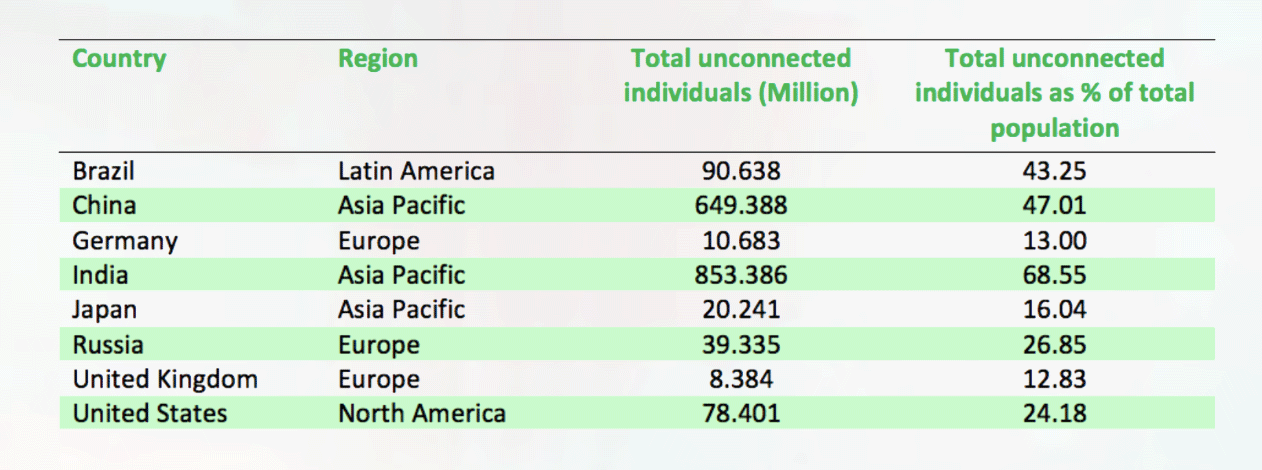
Task: Click United Kingdom's 8.384 value
Action: [740, 380]
